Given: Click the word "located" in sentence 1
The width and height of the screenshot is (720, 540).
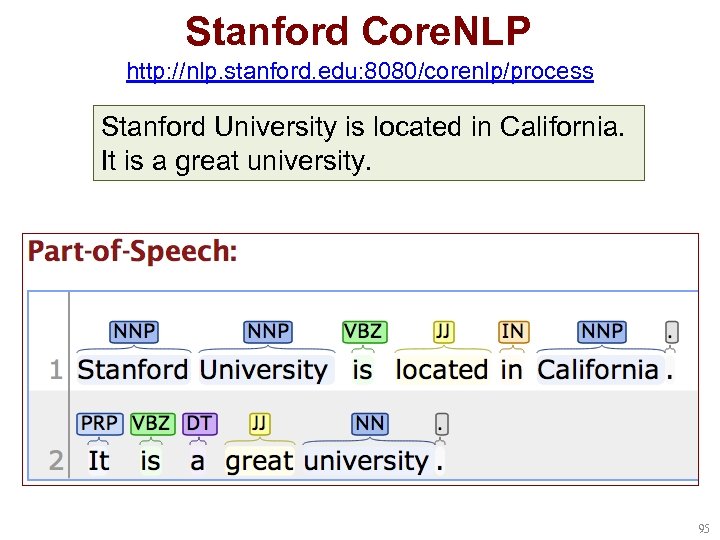Looking at the screenshot, I should point(442,370).
